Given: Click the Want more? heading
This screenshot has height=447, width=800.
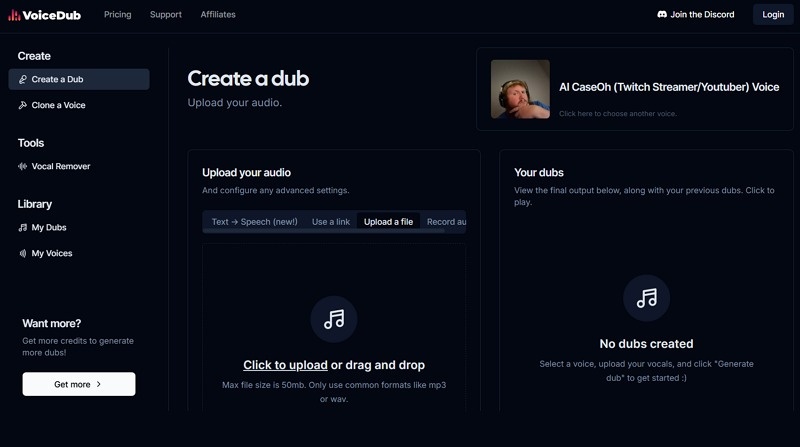Looking at the screenshot, I should [x=52, y=324].
